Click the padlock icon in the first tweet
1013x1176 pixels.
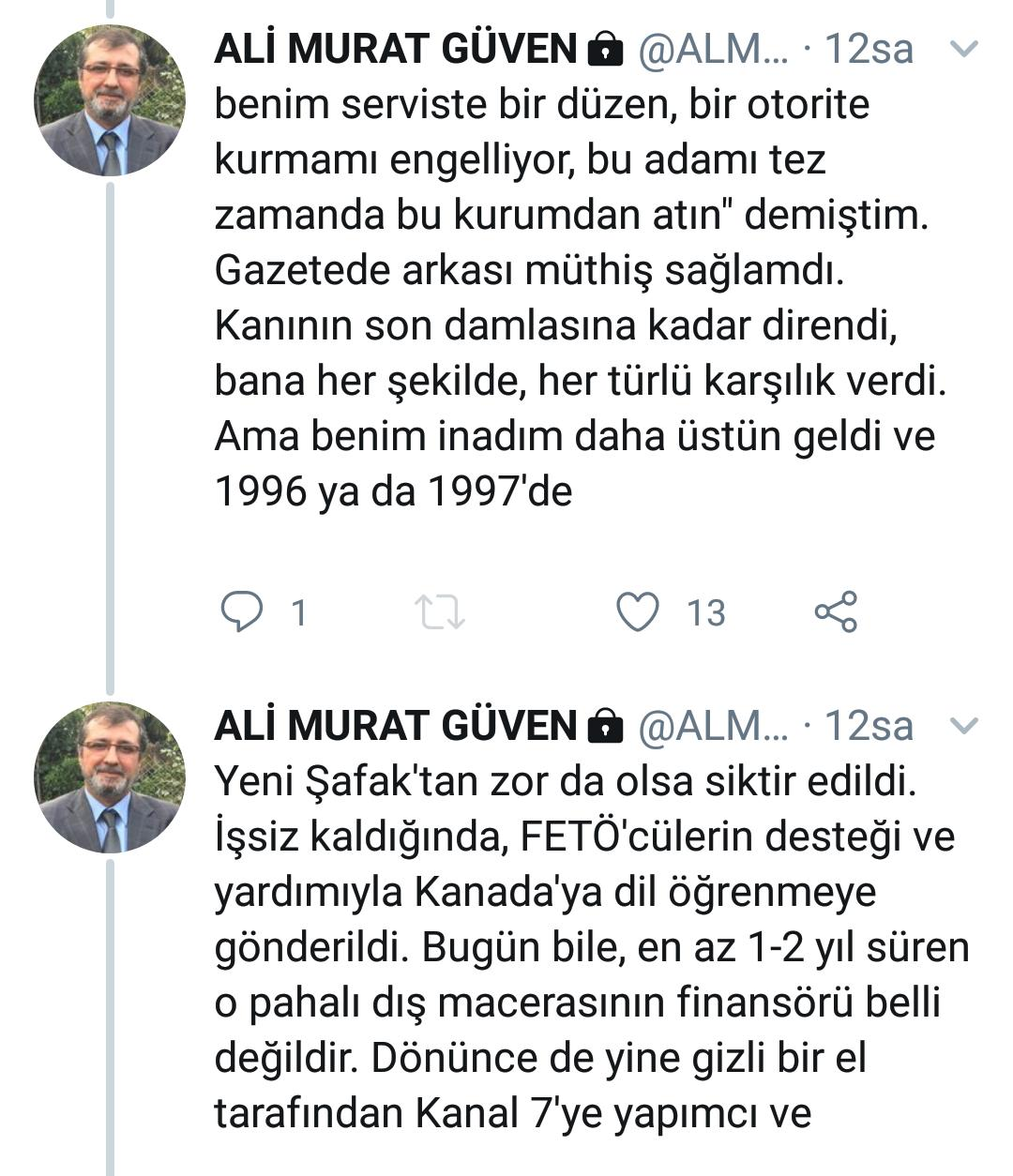pos(605,50)
